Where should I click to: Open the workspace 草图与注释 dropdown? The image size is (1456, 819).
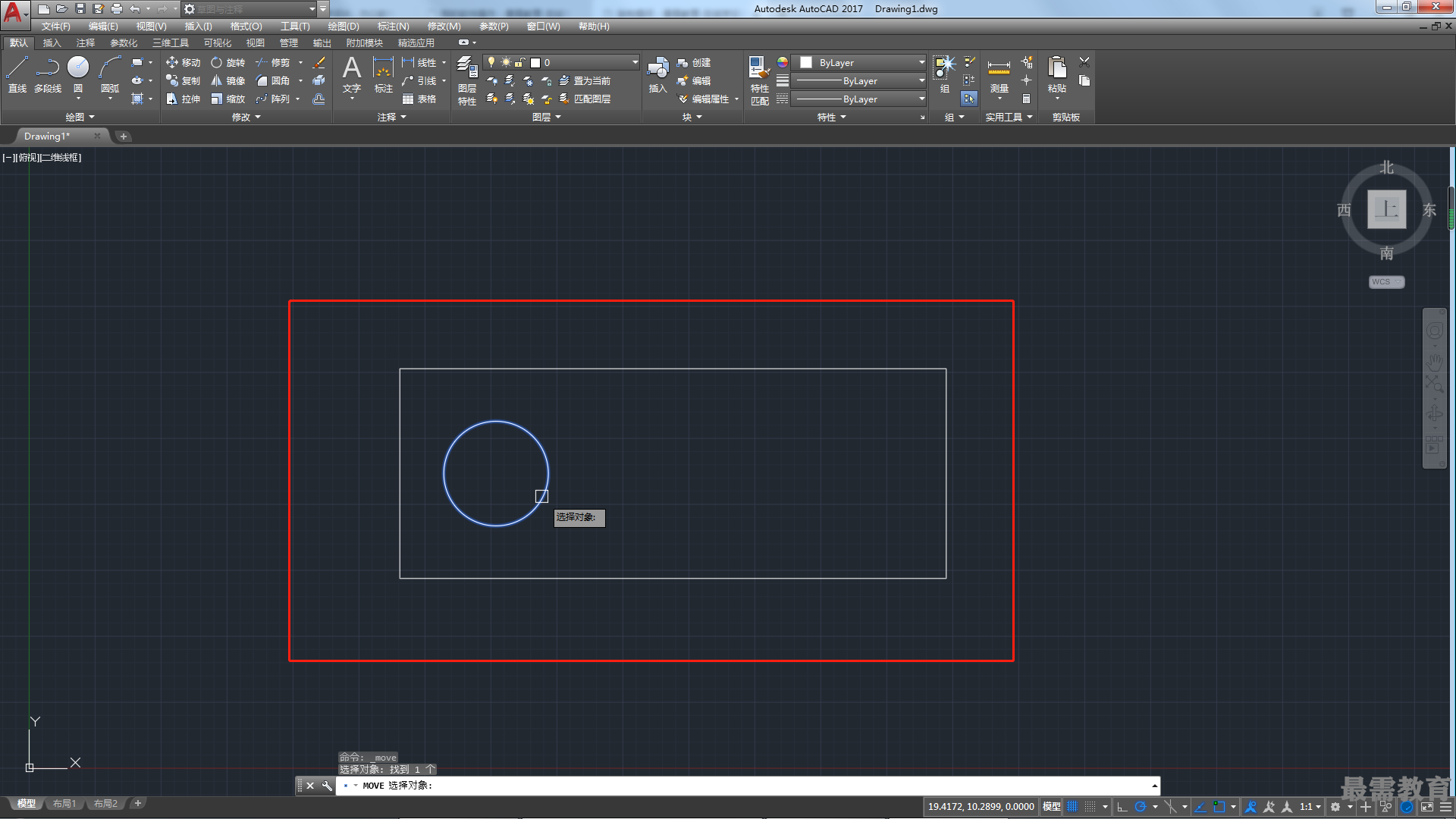pyautogui.click(x=250, y=8)
